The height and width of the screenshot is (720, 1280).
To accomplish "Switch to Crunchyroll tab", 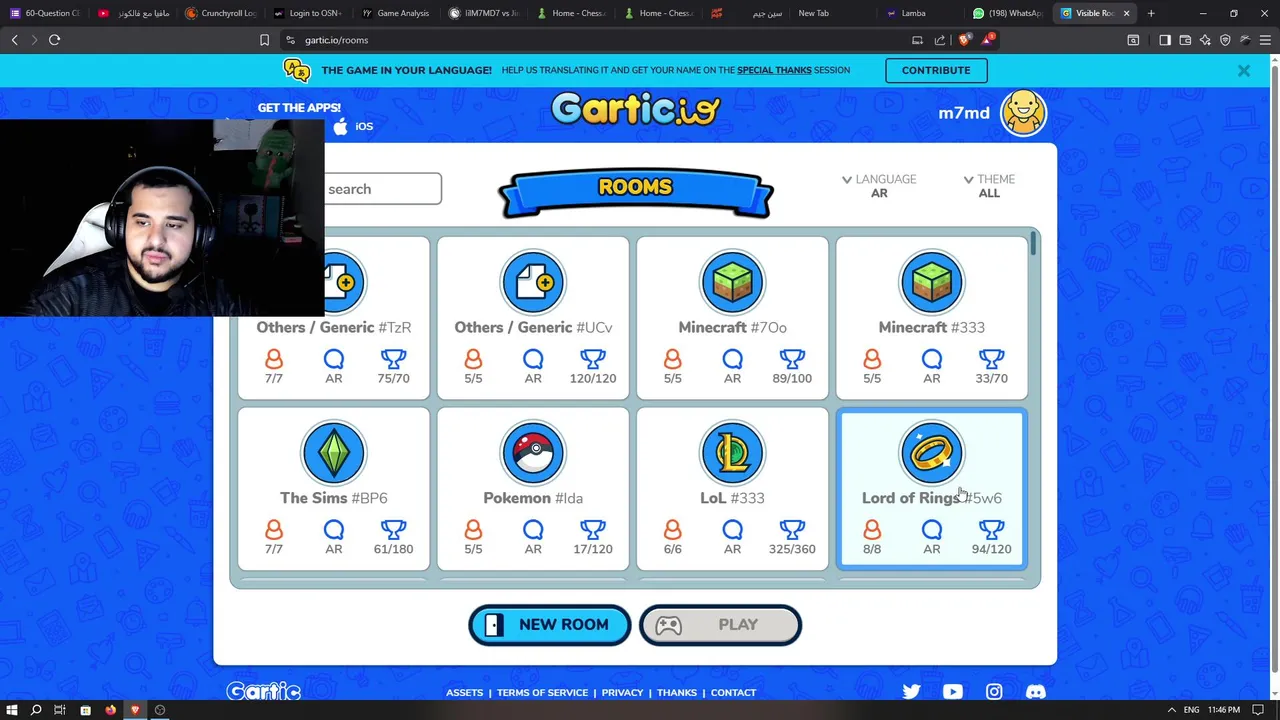I will pyautogui.click(x=221, y=13).
